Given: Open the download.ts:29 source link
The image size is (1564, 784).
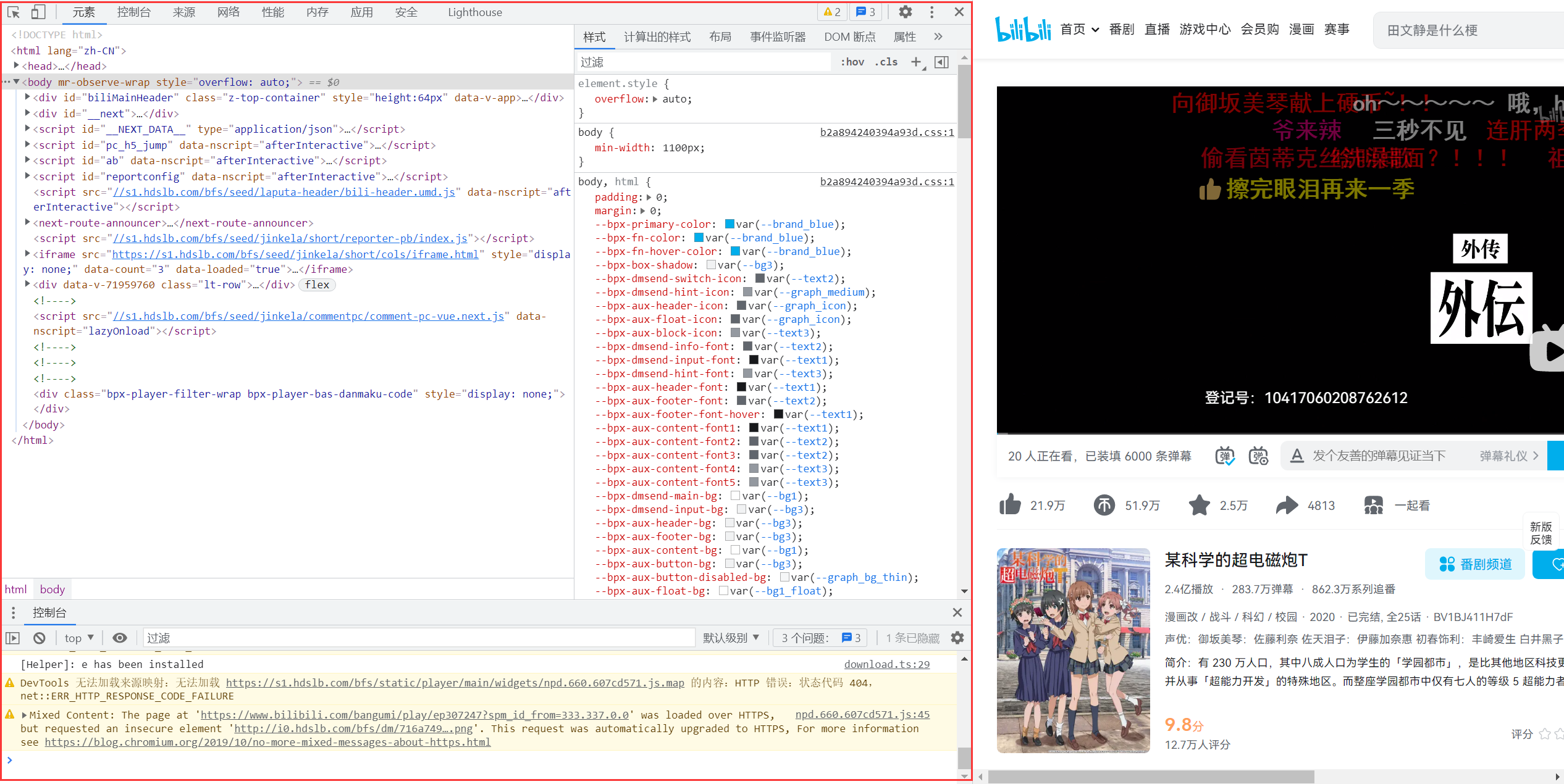Looking at the screenshot, I should (887, 664).
